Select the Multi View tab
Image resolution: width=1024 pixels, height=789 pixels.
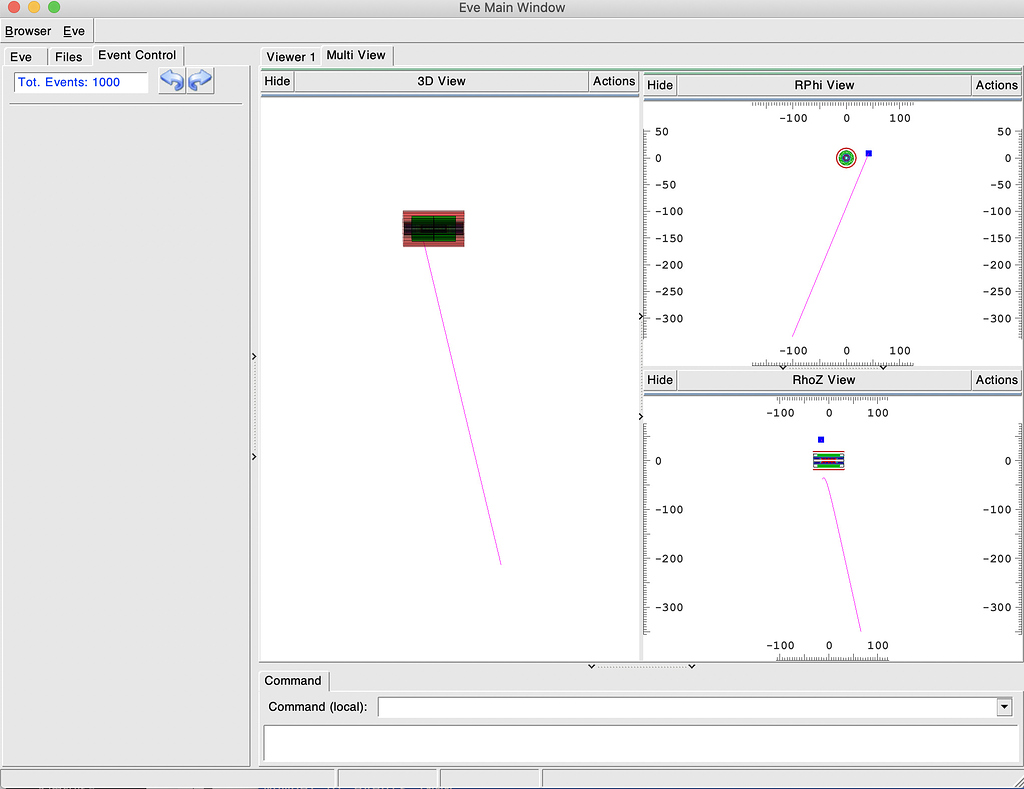356,56
